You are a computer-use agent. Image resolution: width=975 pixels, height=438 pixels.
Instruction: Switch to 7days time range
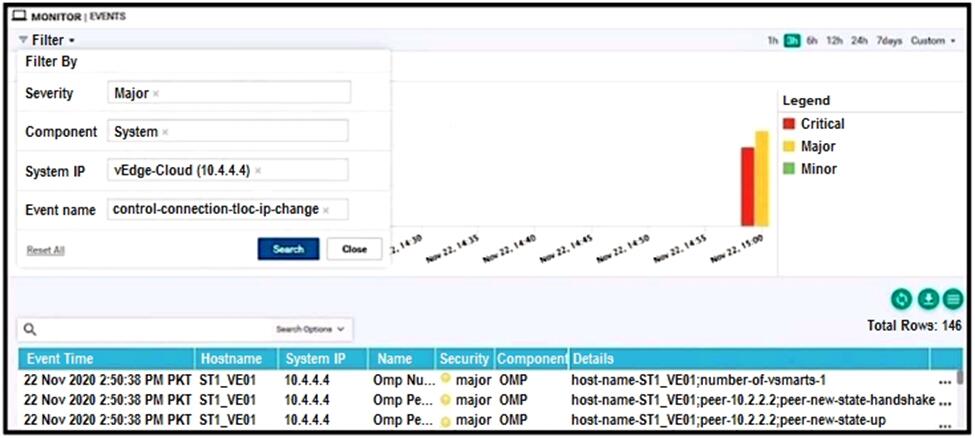point(889,41)
